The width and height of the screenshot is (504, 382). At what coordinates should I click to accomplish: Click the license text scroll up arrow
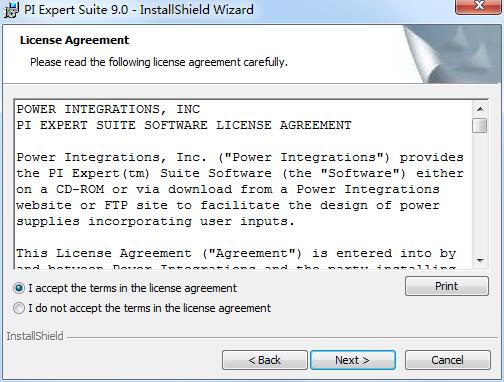click(x=480, y=109)
